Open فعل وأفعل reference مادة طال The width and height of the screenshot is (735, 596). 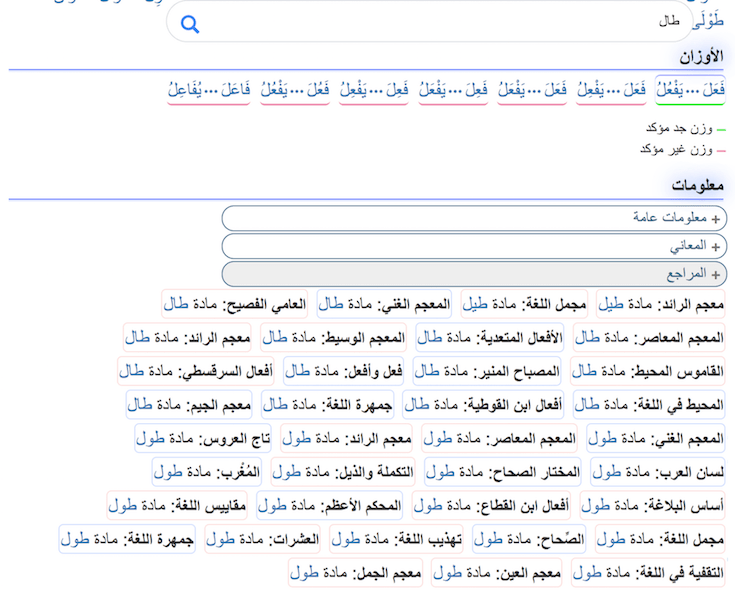[343, 371]
